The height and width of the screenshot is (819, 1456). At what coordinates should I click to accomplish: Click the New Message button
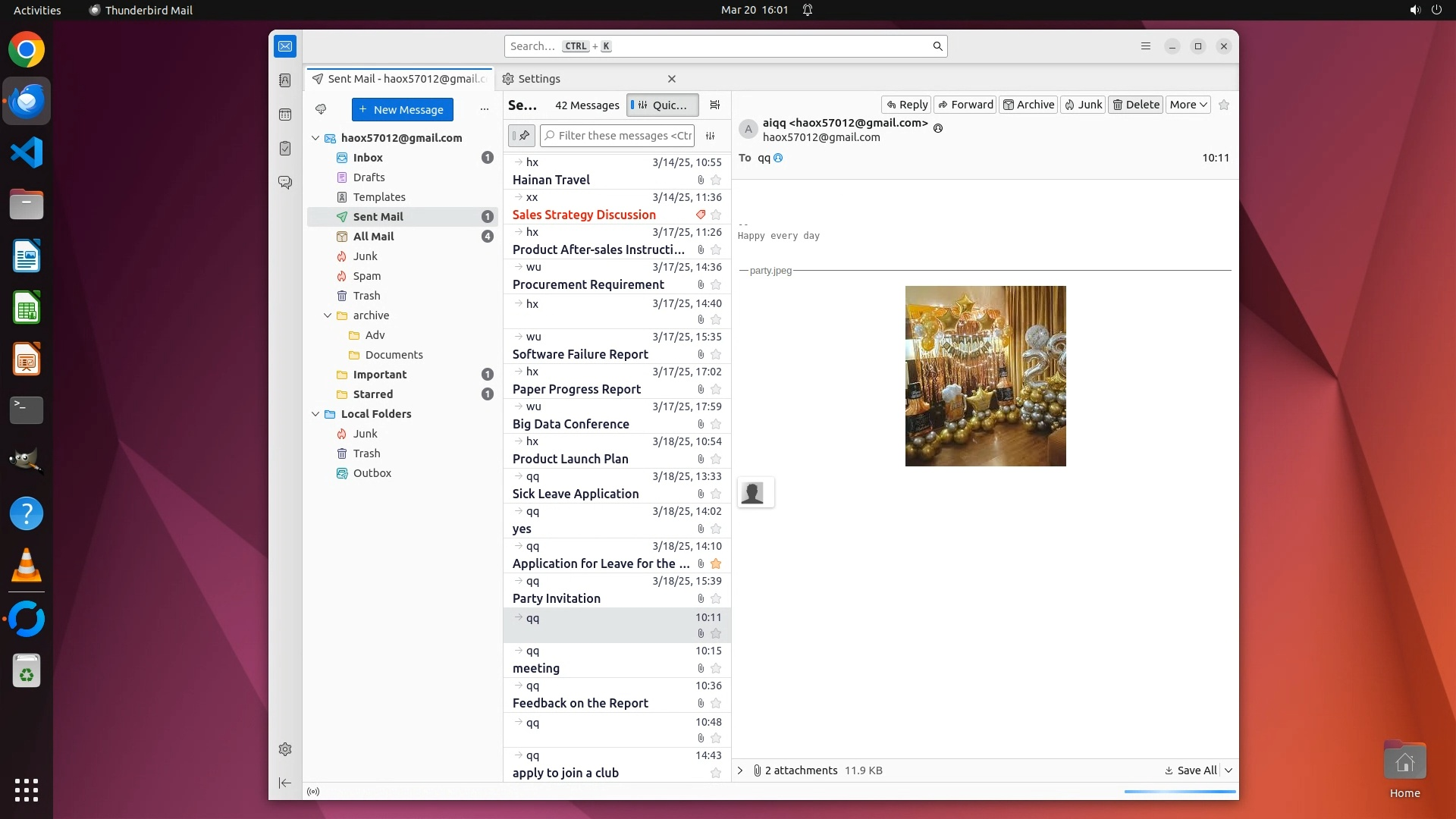pos(402,109)
